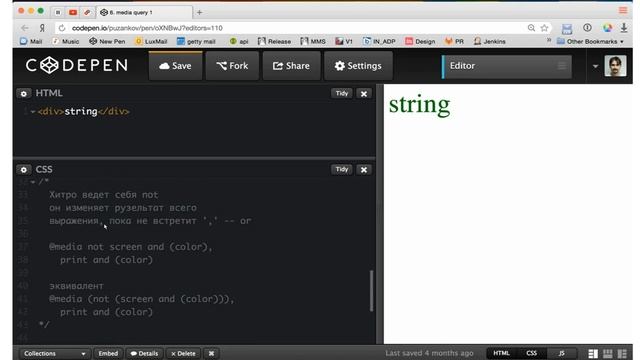This screenshot has height=360, width=640.
Task: Select the '6. media query 1' tab
Action: (144, 12)
